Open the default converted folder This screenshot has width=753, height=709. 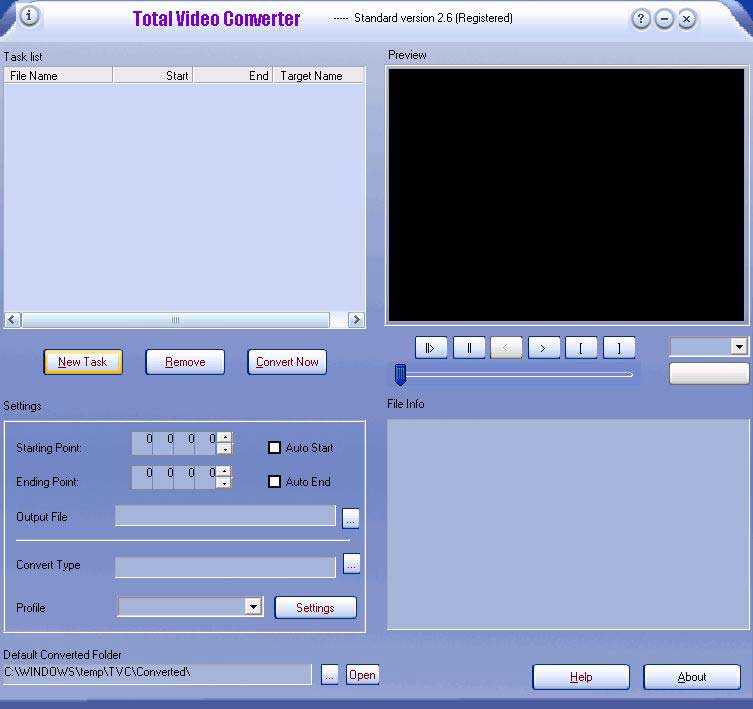point(362,675)
